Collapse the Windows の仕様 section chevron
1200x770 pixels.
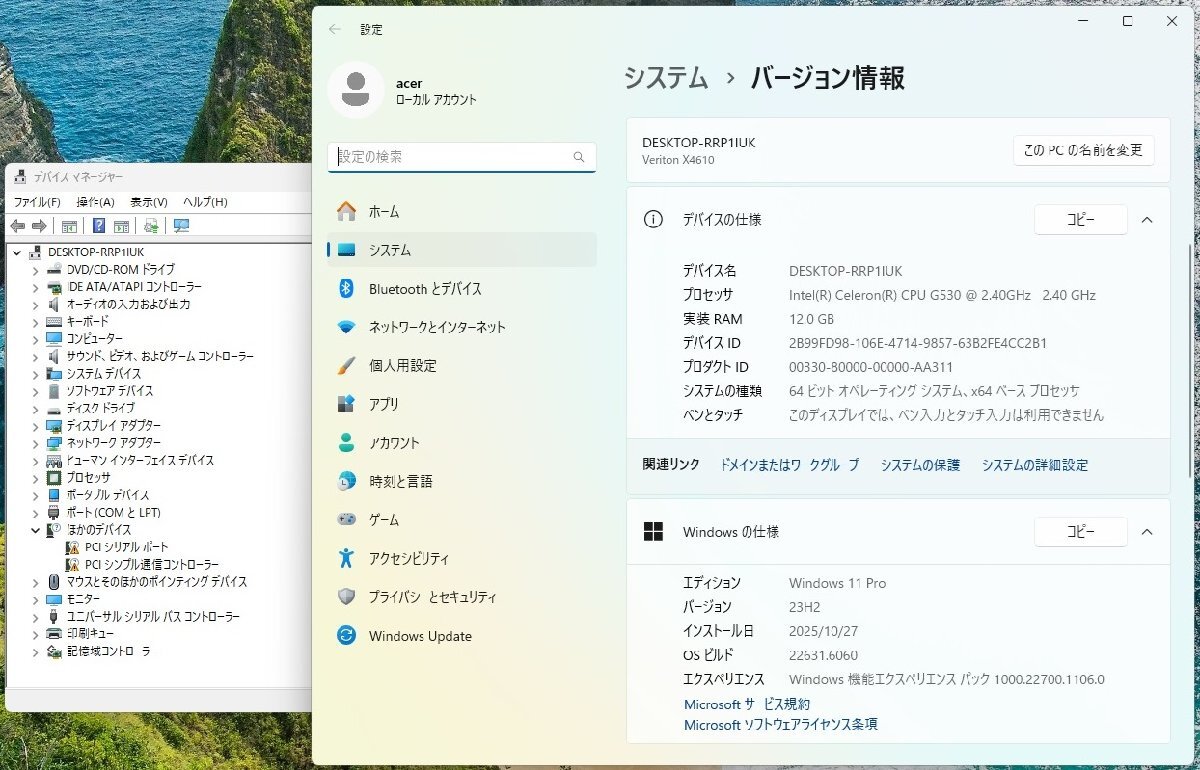tap(1147, 532)
